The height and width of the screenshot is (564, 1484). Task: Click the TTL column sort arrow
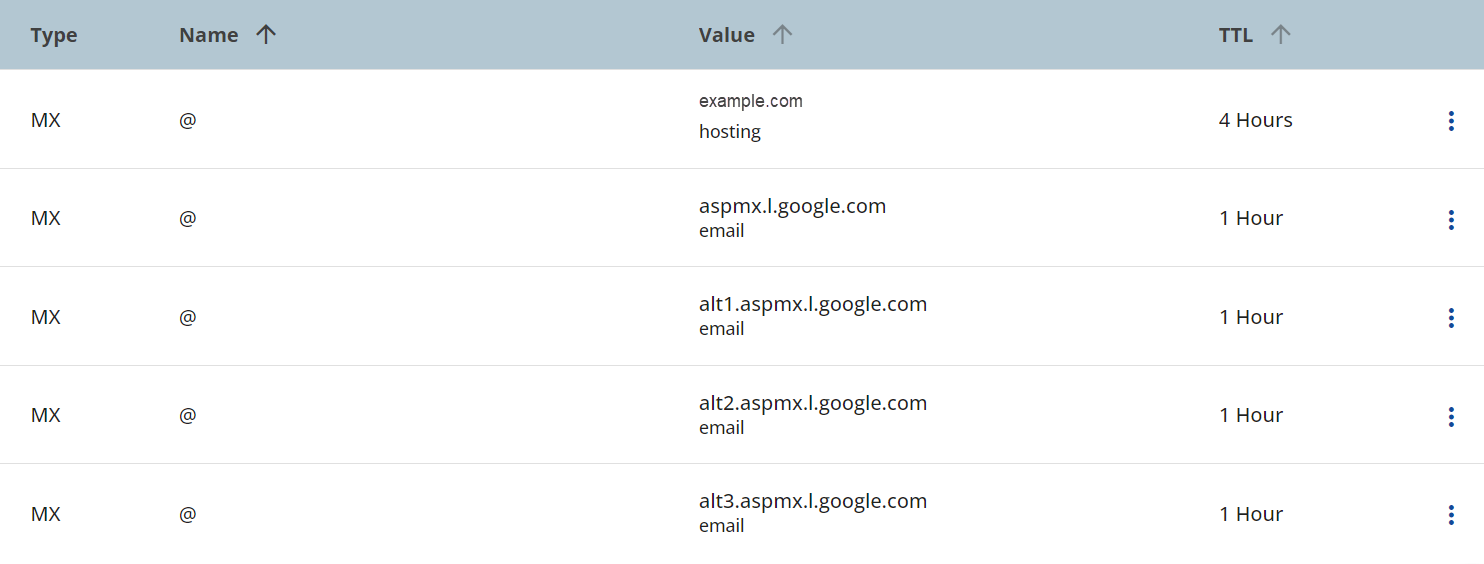pos(1280,35)
